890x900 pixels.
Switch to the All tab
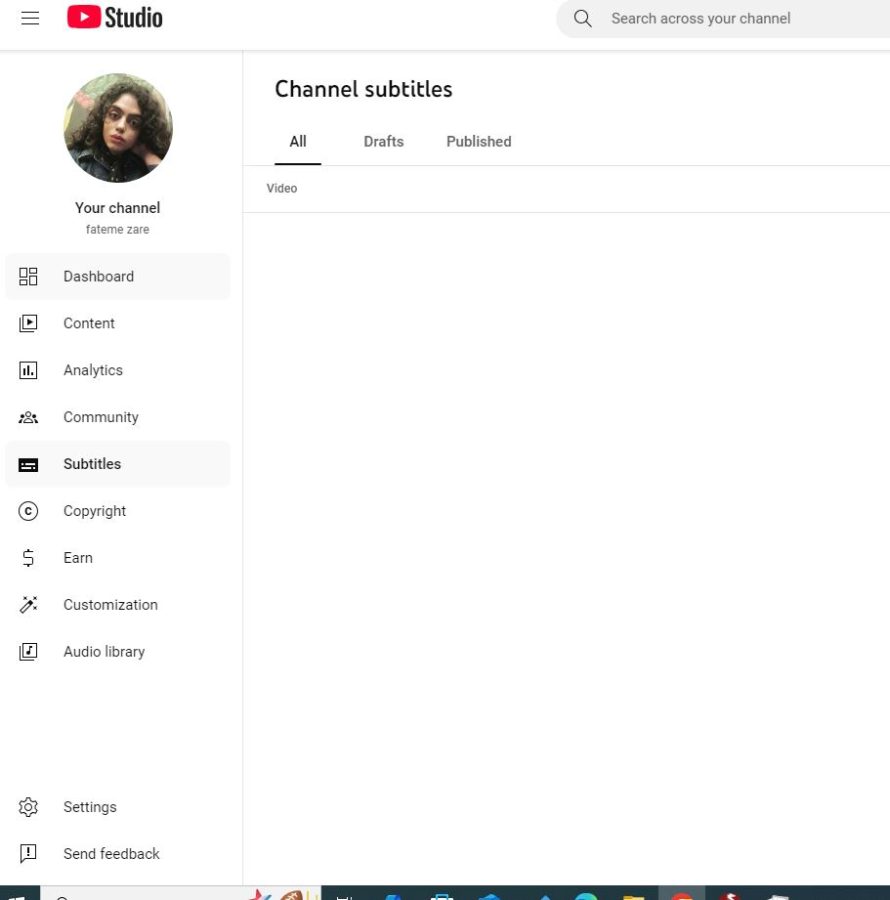click(x=298, y=142)
